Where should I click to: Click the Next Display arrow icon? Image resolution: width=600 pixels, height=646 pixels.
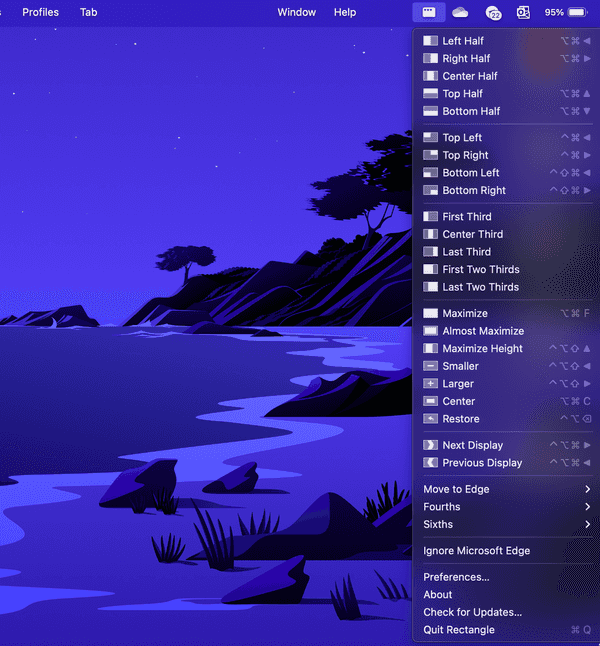point(431,445)
